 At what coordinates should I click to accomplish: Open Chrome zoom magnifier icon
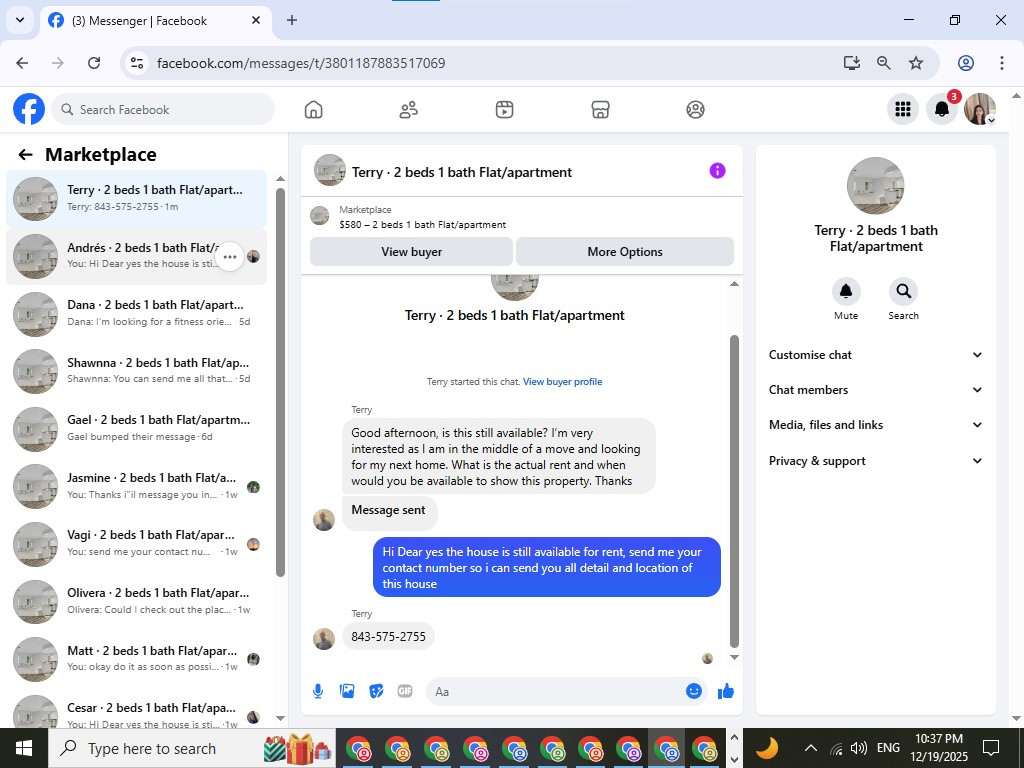pos(884,63)
